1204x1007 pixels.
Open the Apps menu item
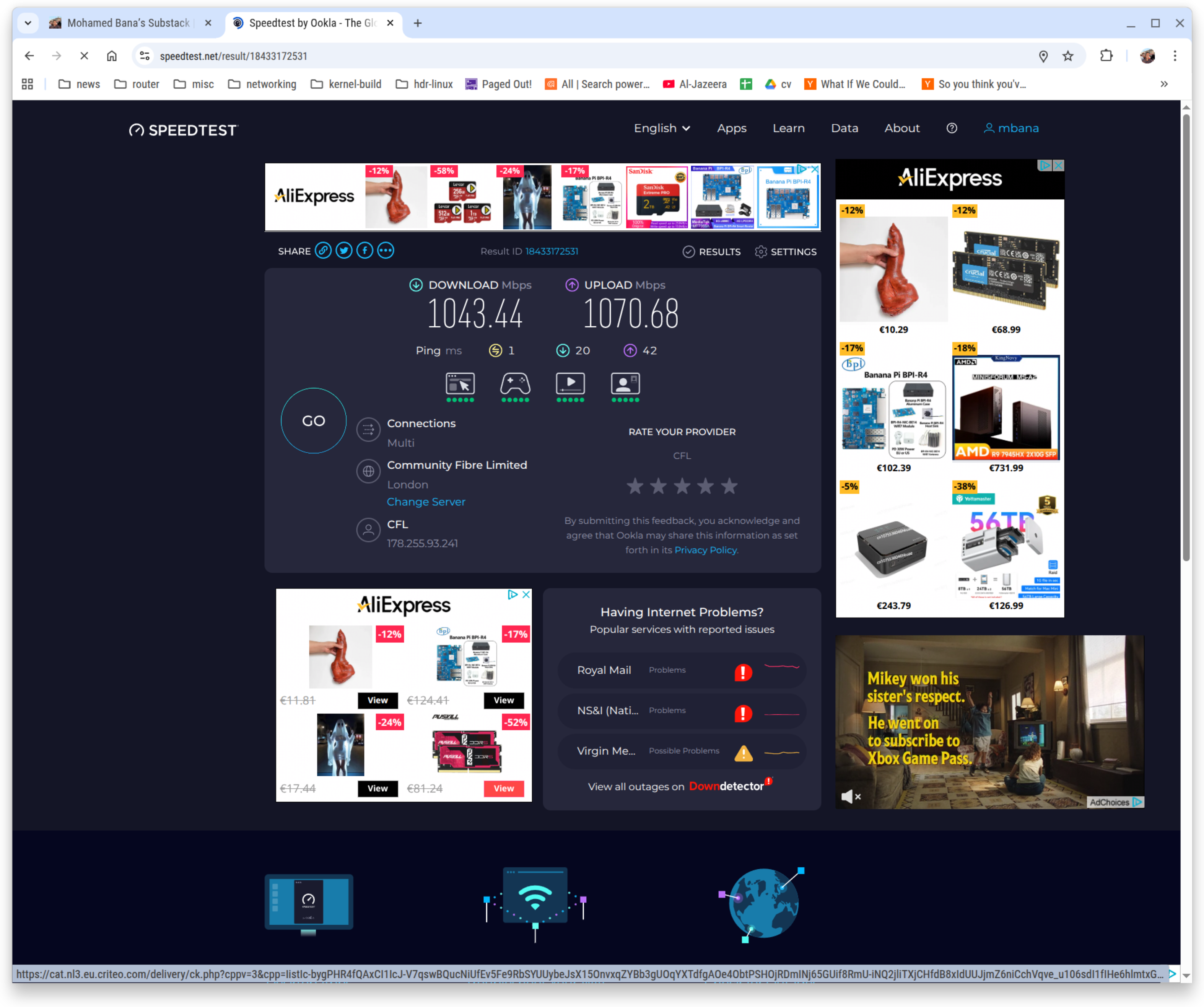click(732, 128)
